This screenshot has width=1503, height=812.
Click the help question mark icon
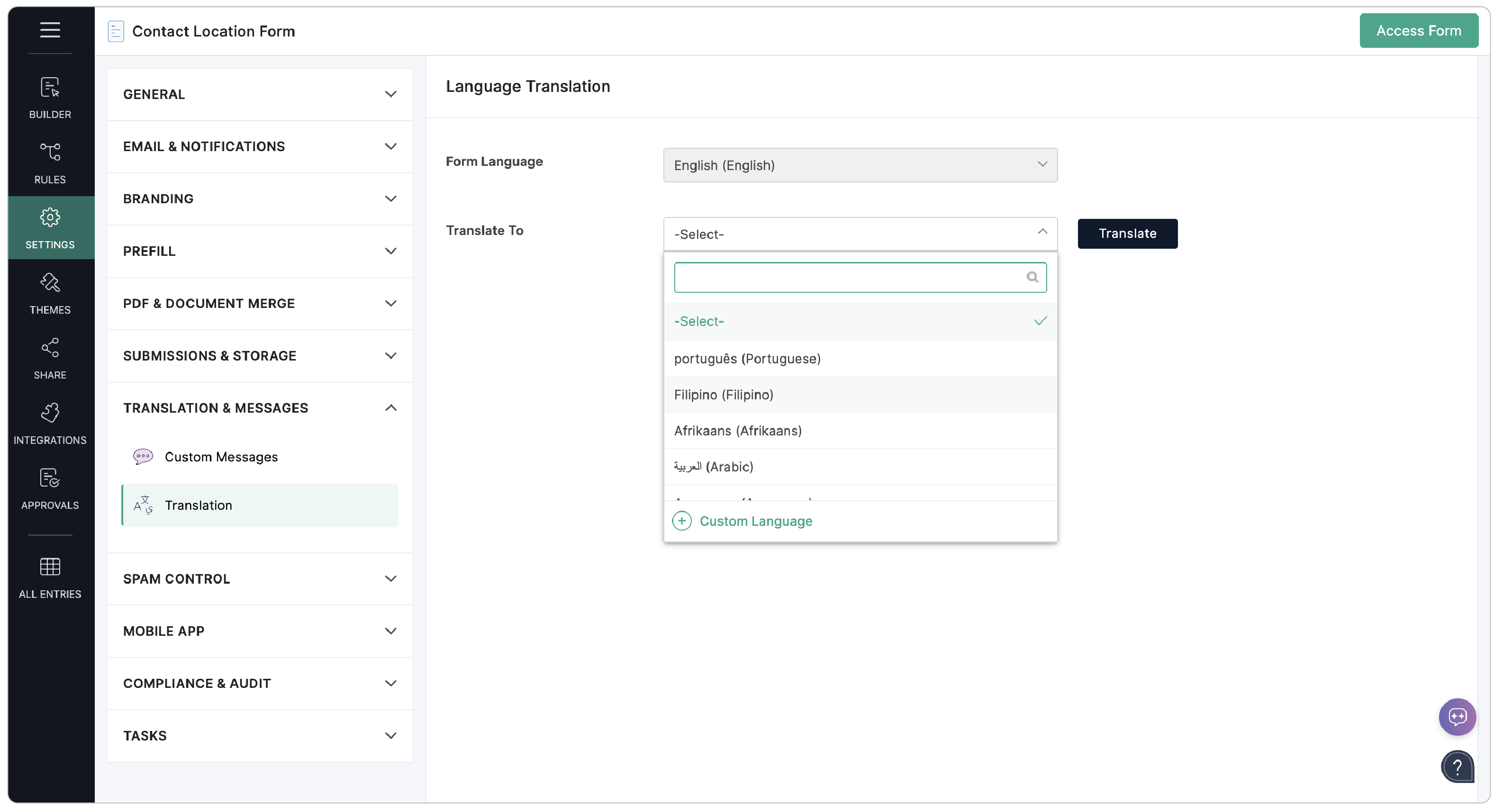pyautogui.click(x=1457, y=767)
